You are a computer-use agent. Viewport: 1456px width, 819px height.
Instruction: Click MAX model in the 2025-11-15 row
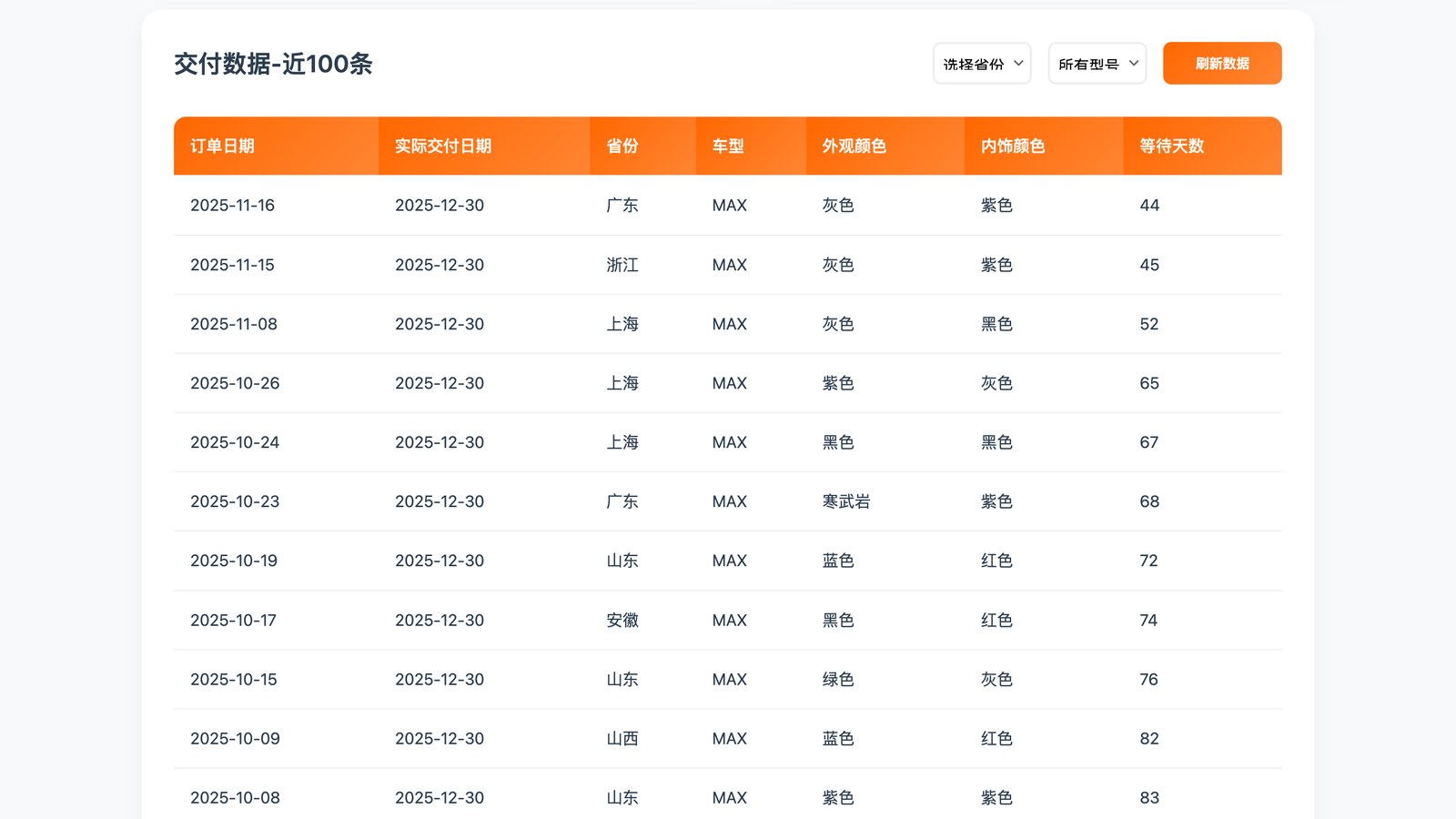tap(729, 265)
